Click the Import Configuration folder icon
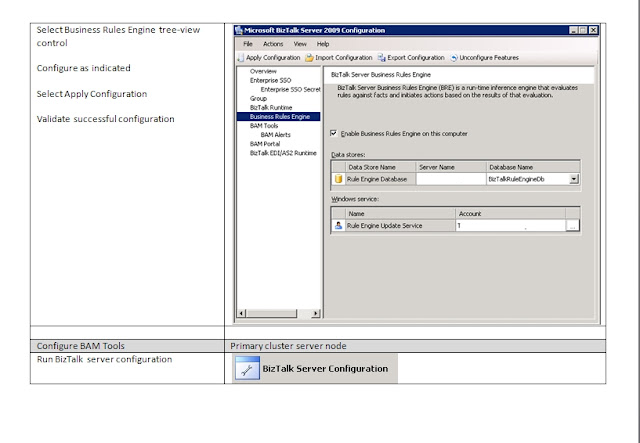640x443 pixels. (x=309, y=58)
